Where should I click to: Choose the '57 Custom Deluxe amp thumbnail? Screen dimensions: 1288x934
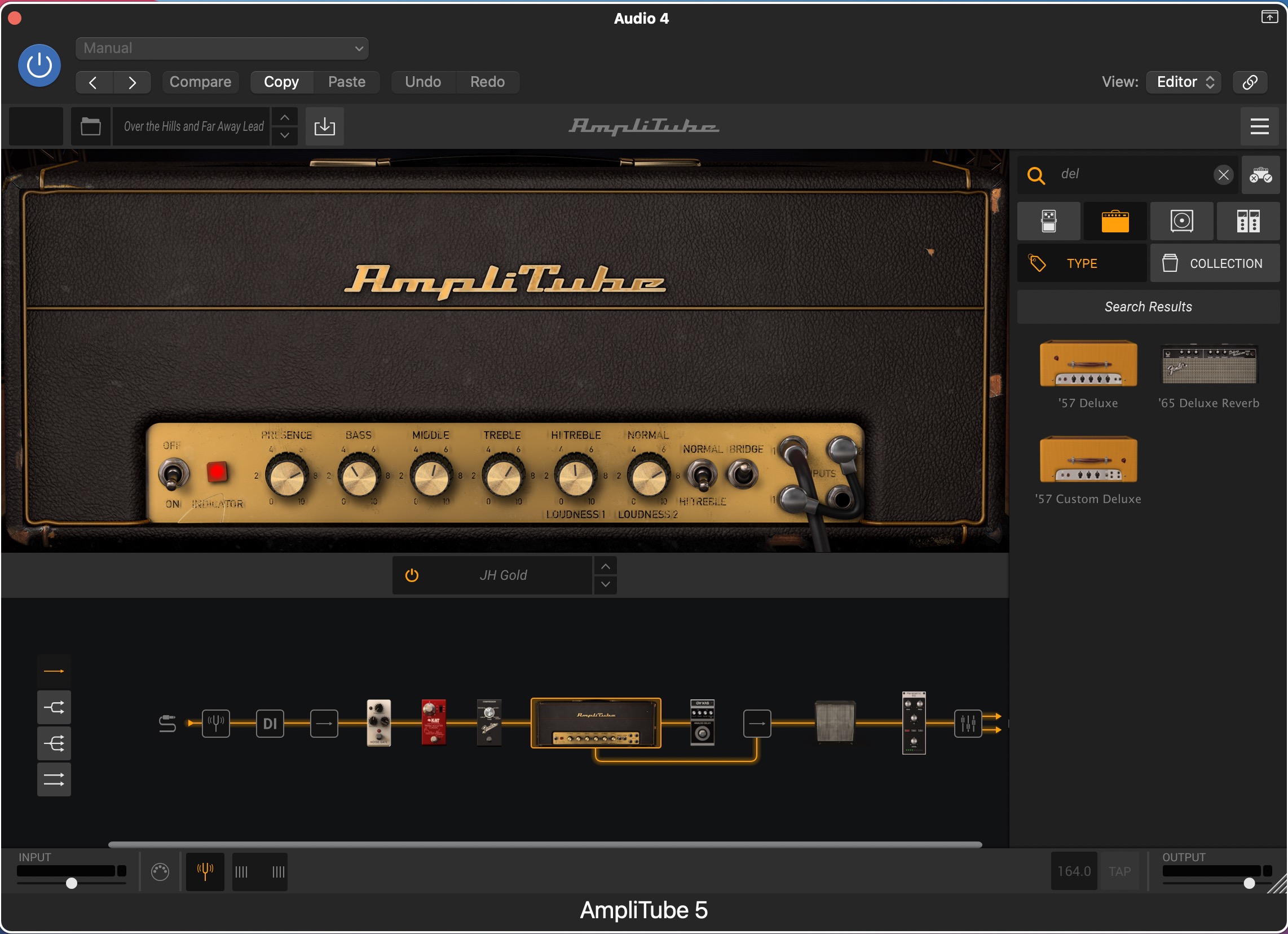click(x=1088, y=459)
